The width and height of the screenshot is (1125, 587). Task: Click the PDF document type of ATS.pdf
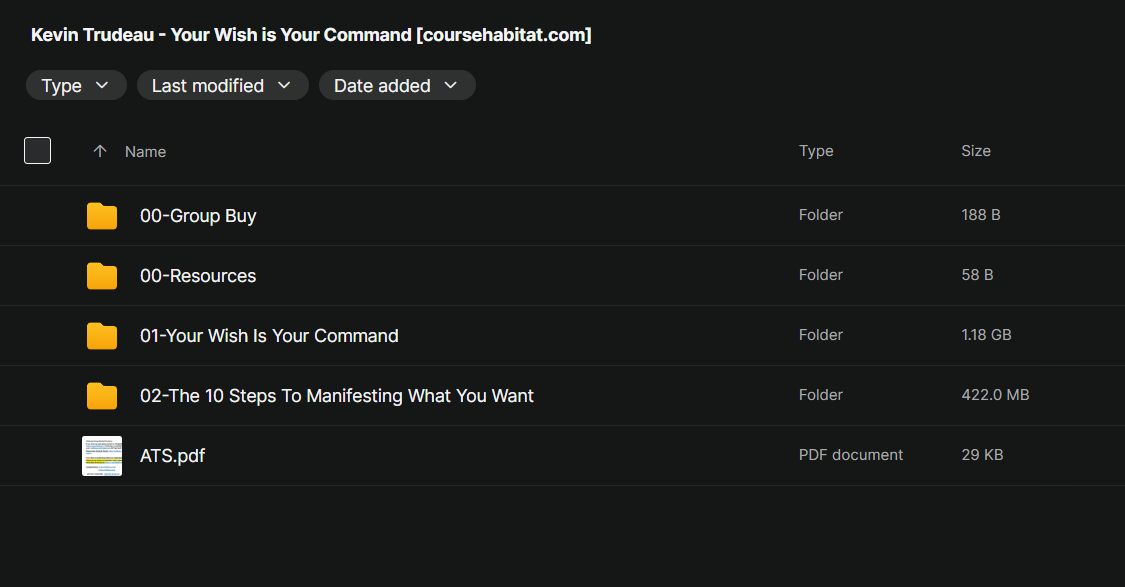point(851,455)
